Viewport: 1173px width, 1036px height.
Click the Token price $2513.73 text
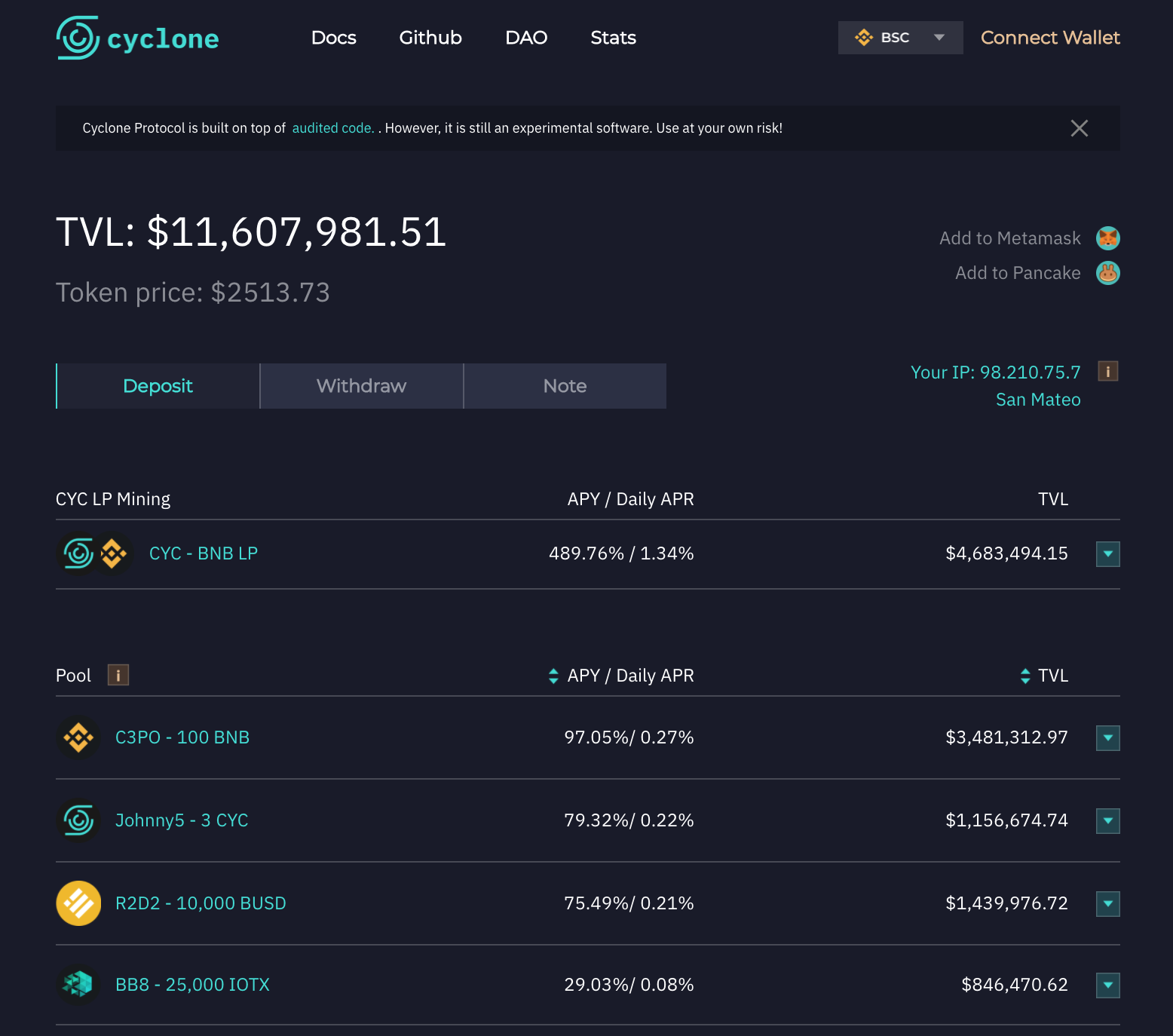click(193, 293)
